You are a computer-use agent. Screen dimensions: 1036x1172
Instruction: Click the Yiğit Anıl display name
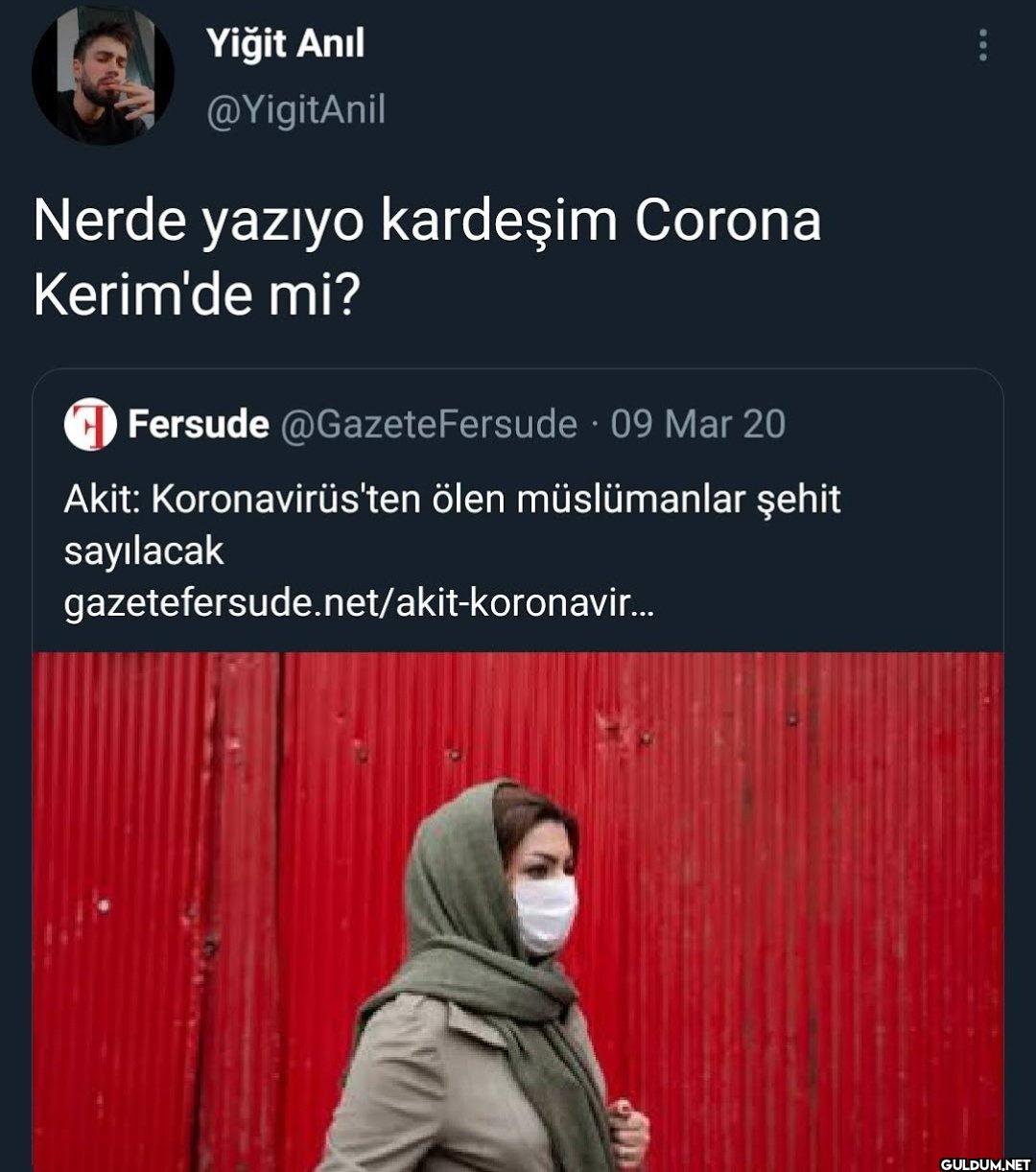(x=285, y=43)
